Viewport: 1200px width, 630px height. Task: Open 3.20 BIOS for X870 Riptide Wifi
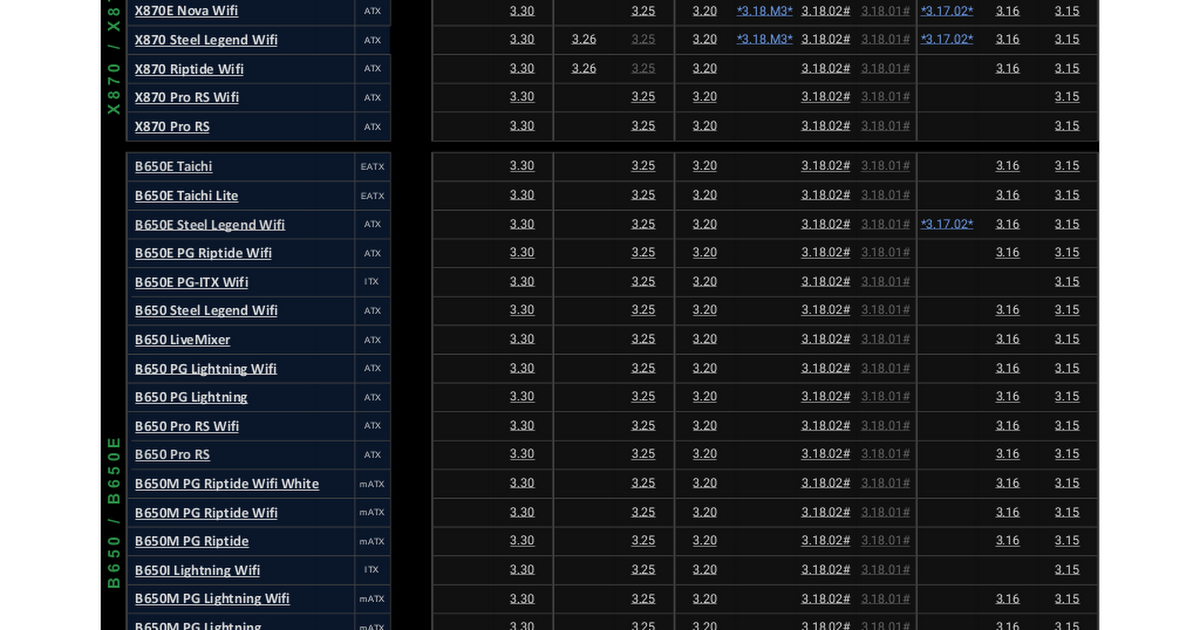click(705, 68)
